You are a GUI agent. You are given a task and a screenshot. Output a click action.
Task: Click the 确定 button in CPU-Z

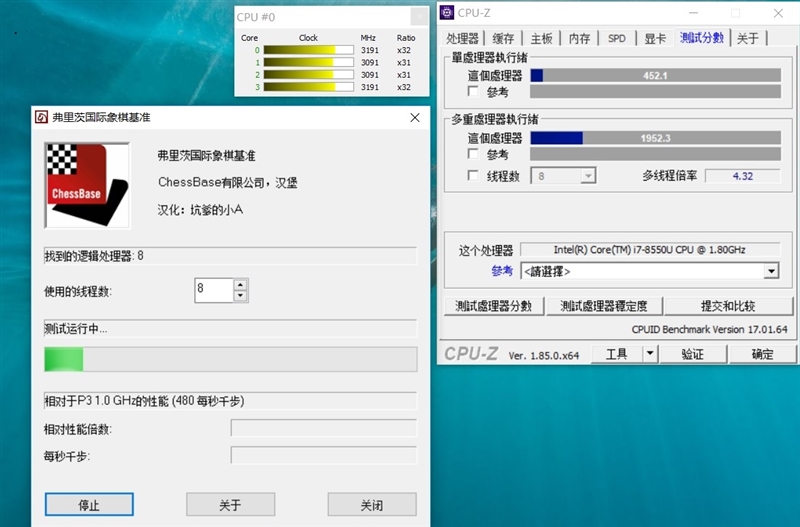[762, 354]
